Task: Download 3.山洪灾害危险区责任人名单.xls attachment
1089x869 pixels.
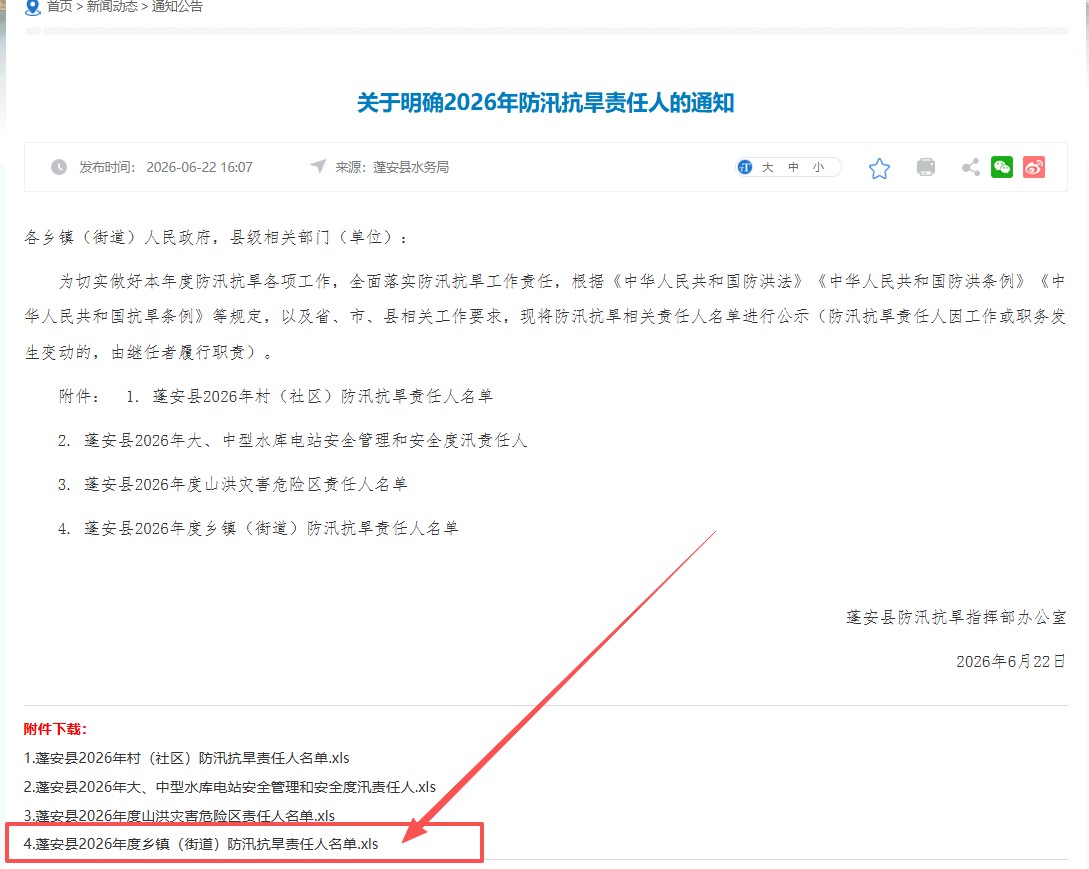Action: [179, 816]
